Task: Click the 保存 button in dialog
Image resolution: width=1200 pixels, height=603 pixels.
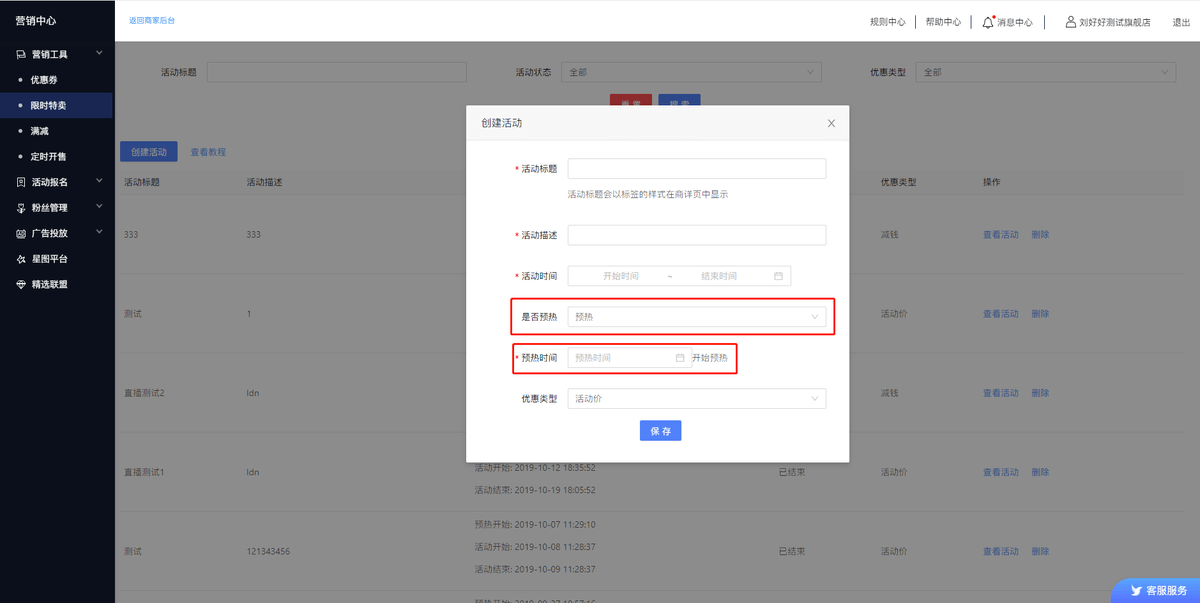Action: (660, 431)
